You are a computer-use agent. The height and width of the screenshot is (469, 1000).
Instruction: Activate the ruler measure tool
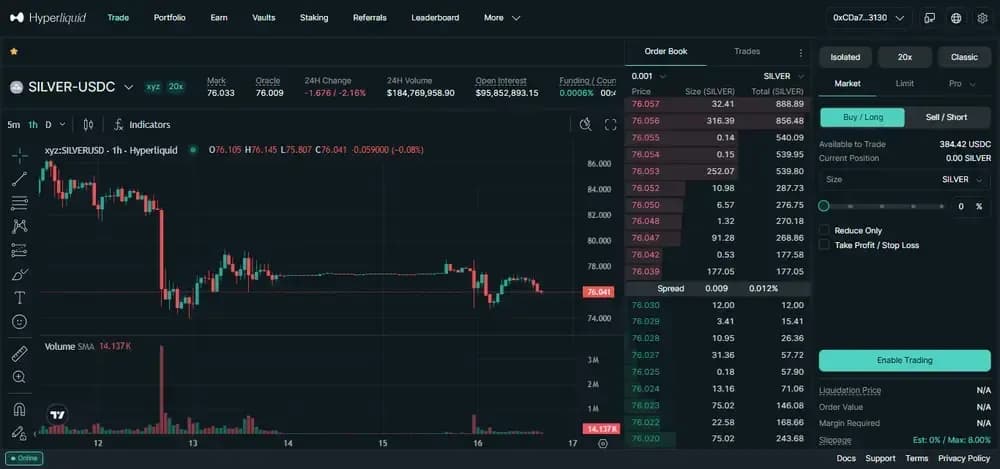(19, 353)
